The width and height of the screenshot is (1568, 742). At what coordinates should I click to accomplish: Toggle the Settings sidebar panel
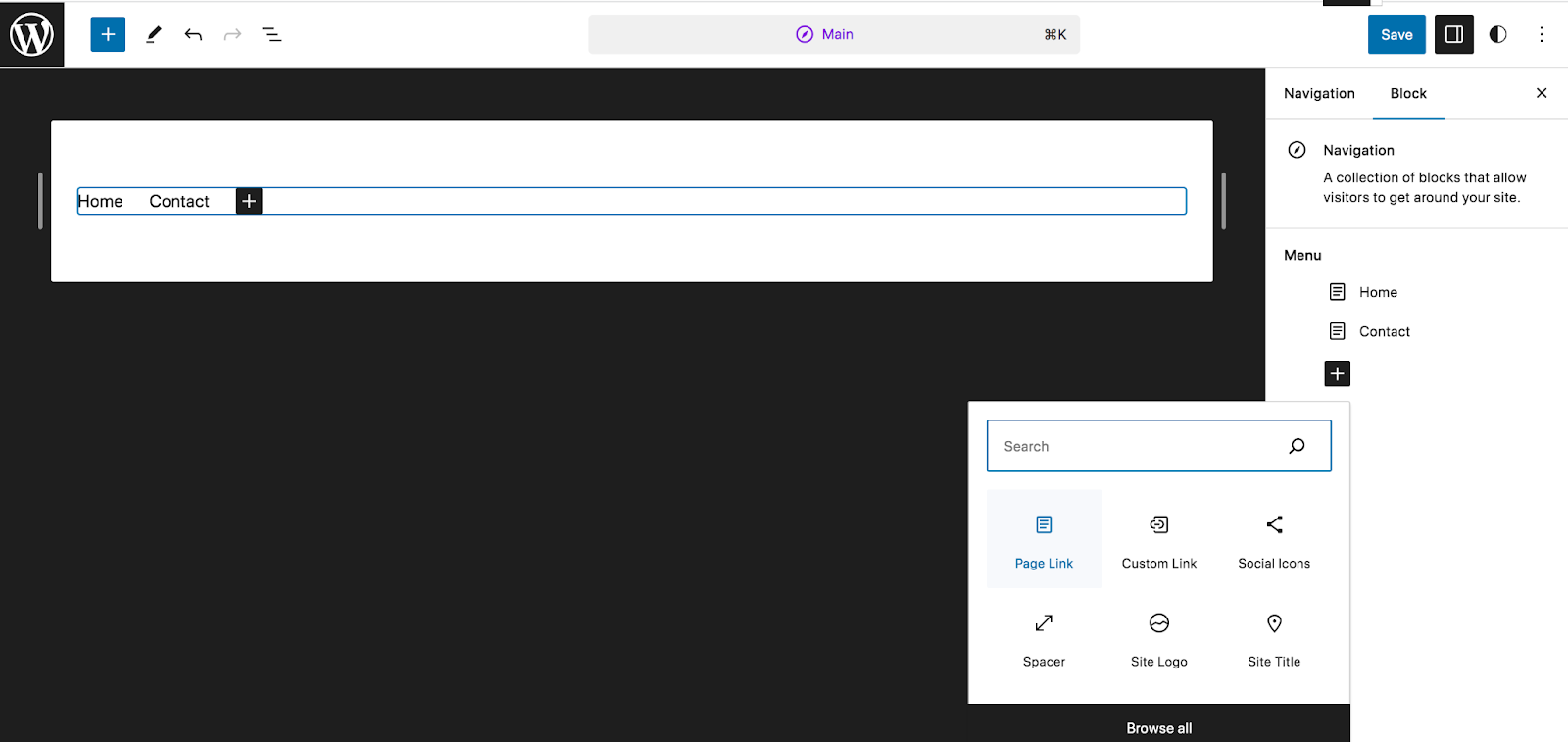point(1454,34)
